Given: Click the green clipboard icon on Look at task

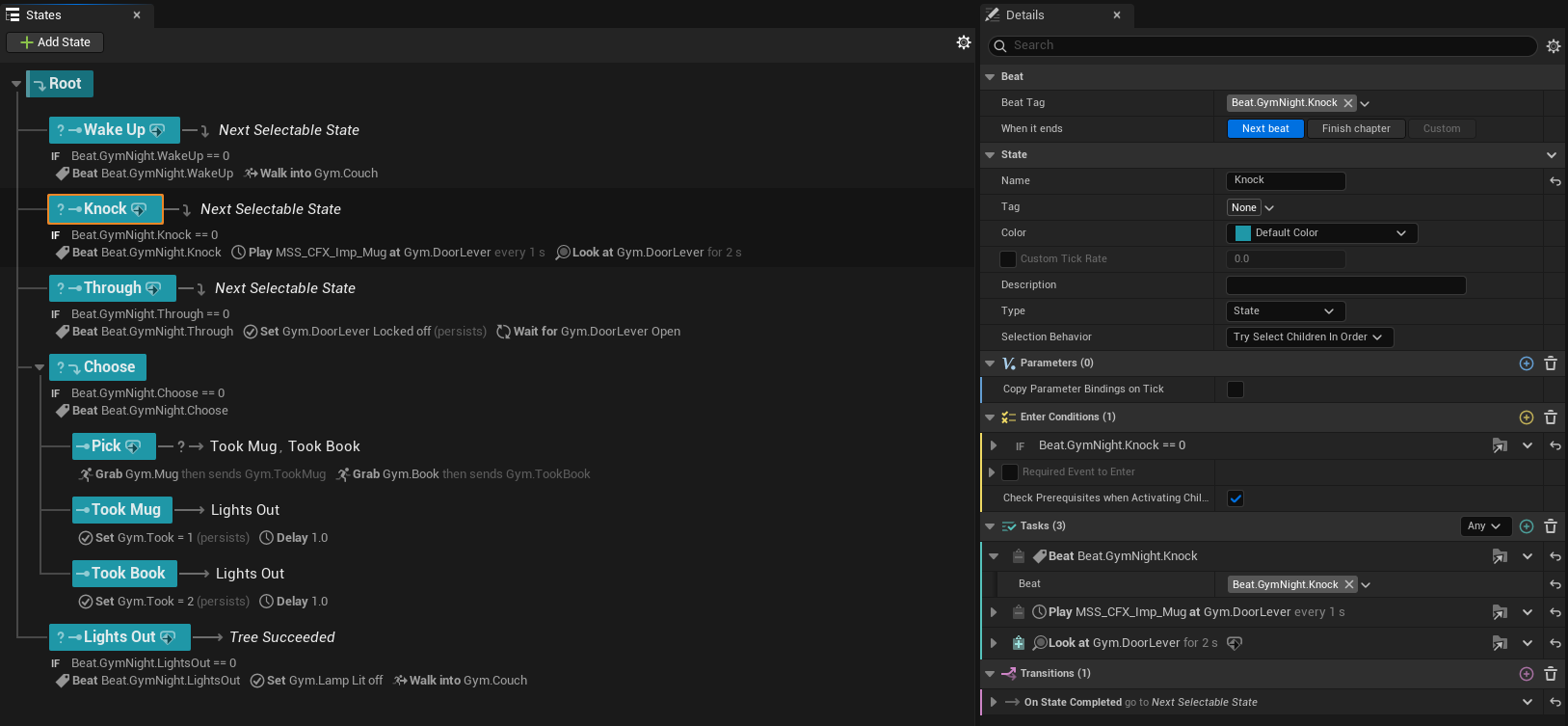Looking at the screenshot, I should coord(1019,643).
